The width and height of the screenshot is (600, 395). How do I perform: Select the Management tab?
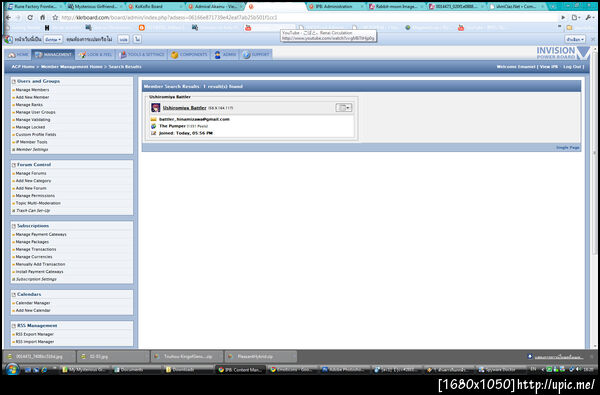coord(53,55)
